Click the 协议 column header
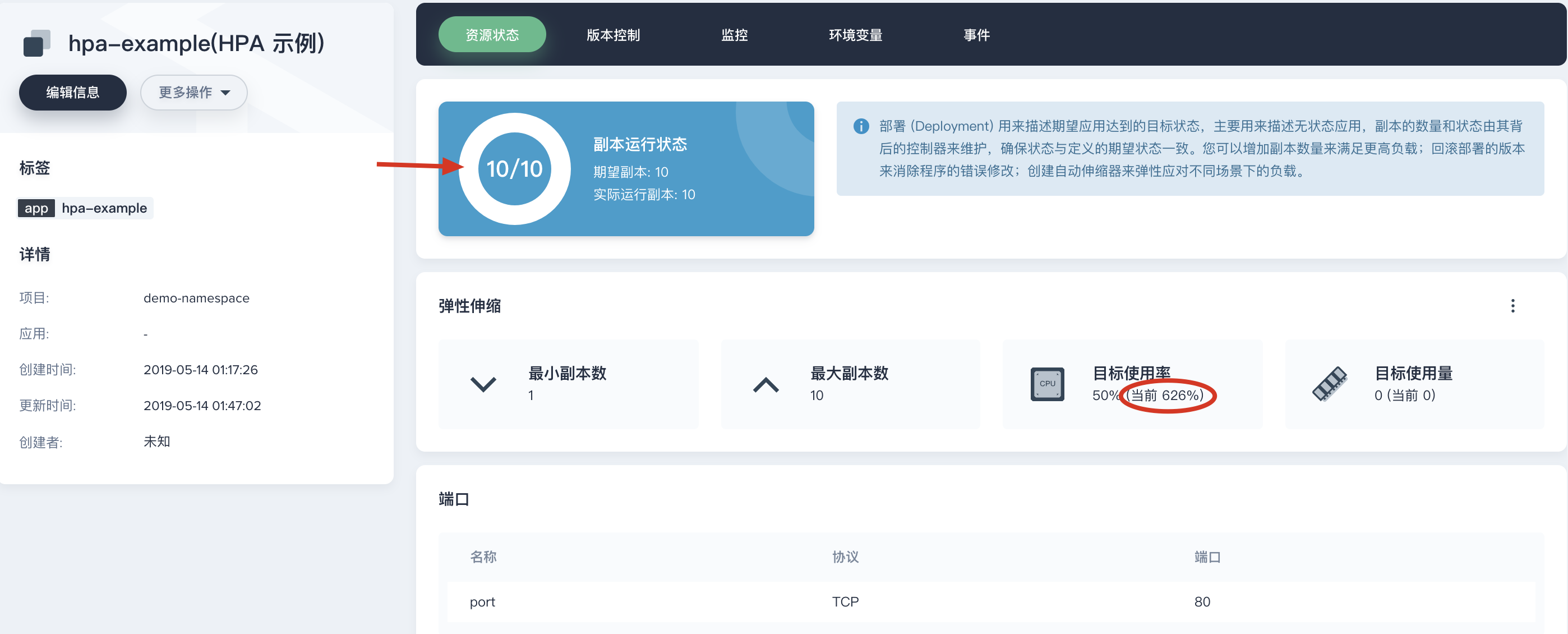 click(x=846, y=557)
